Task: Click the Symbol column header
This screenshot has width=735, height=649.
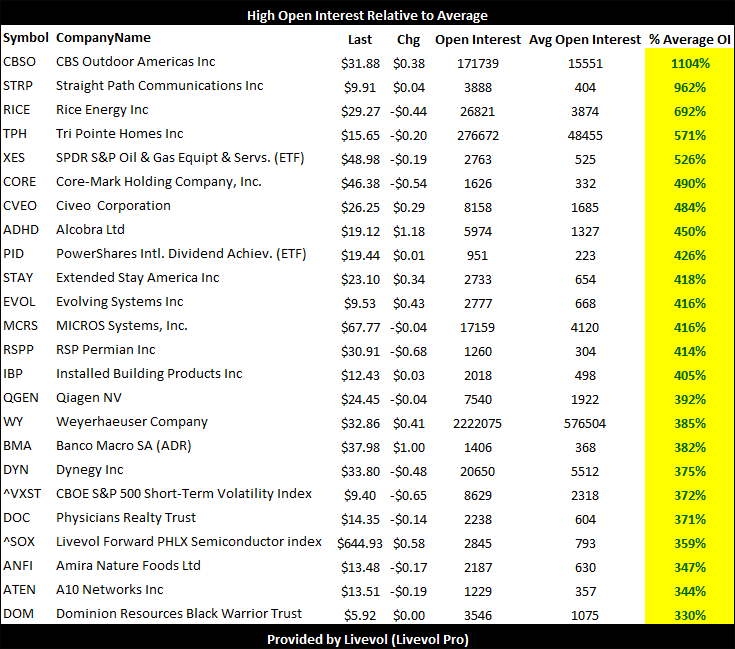Action: [x=26, y=37]
